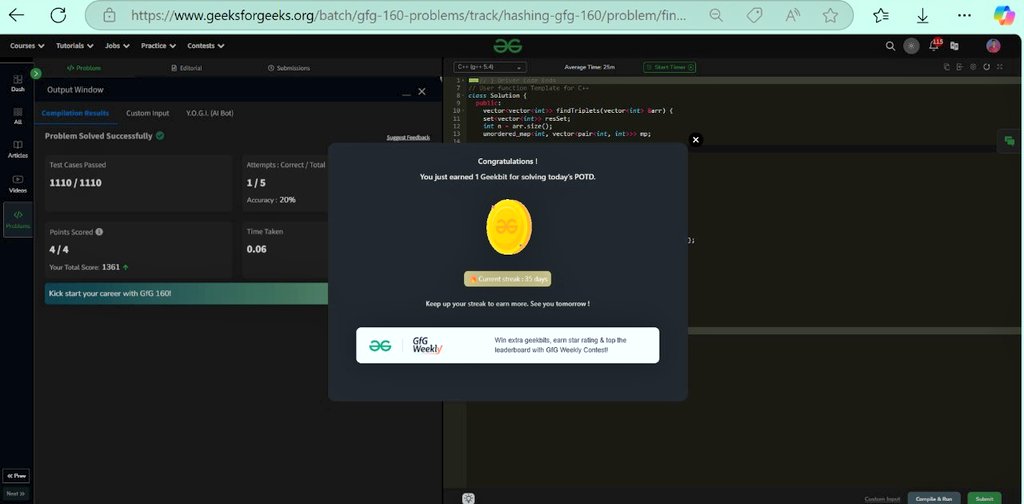This screenshot has height=504, width=1024.
Task: Click the Compile & Run button
Action: point(934,498)
